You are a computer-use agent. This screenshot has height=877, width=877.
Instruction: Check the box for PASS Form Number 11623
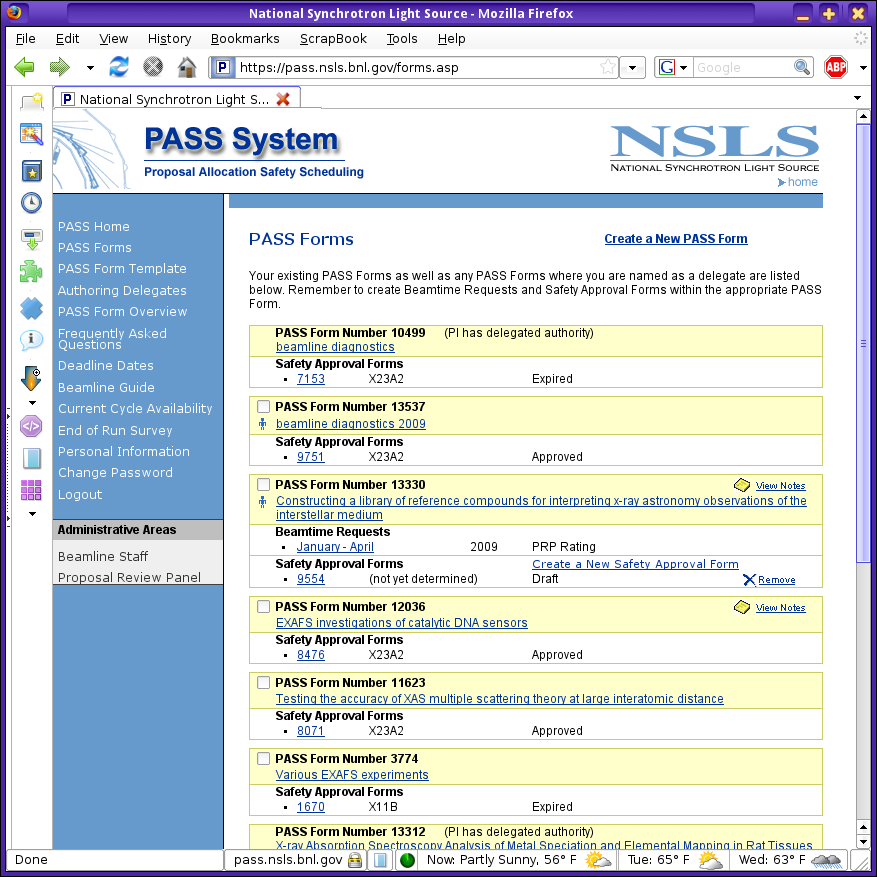(263, 682)
